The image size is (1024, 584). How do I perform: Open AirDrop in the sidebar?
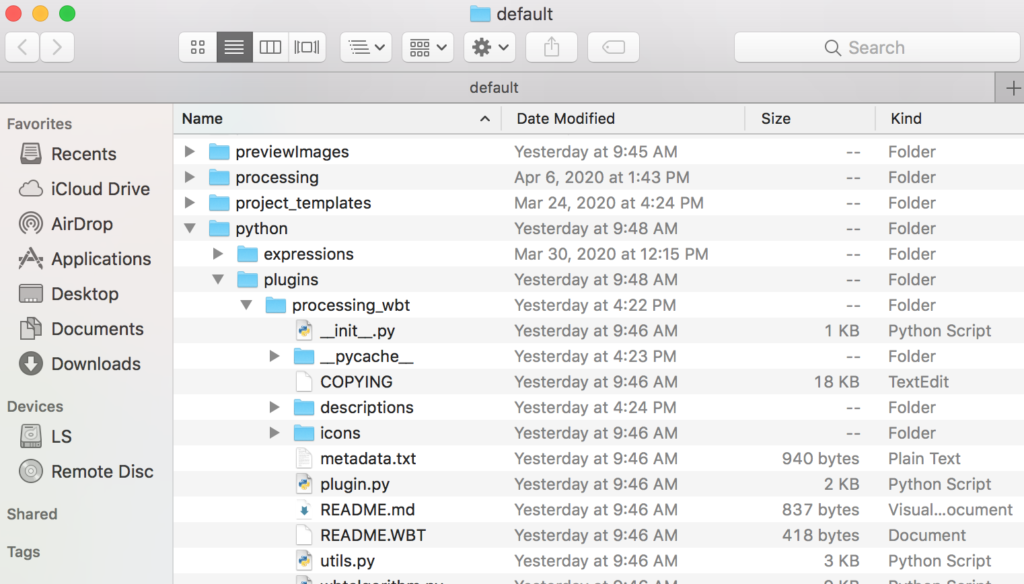[x=81, y=224]
